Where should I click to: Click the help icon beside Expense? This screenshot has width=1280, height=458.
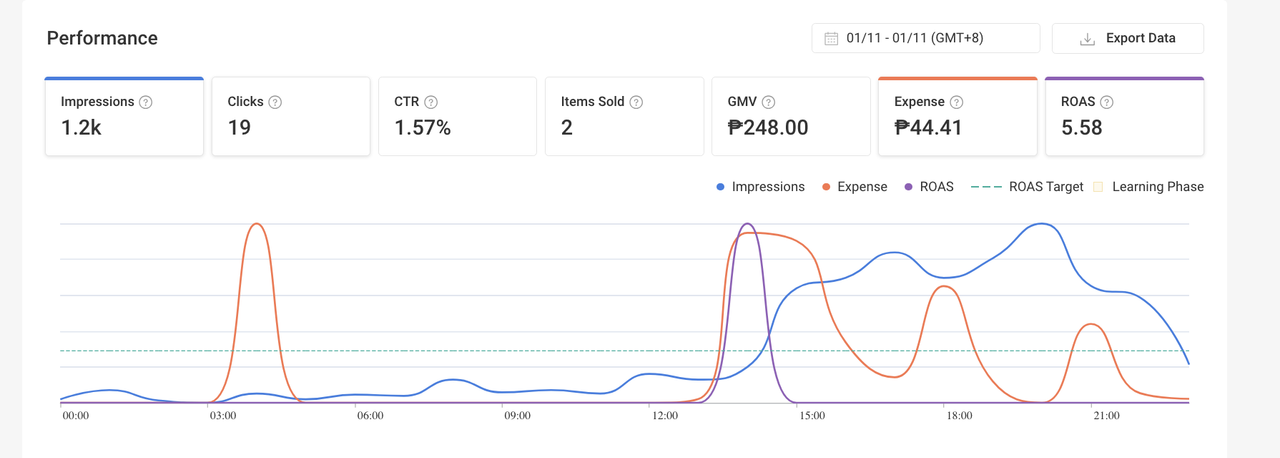tap(956, 102)
